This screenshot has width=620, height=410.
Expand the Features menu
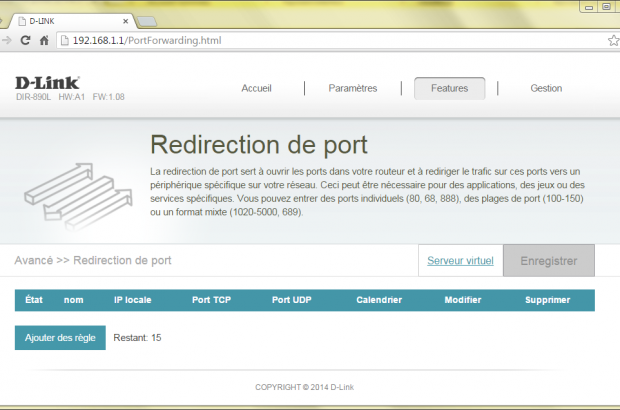[449, 88]
